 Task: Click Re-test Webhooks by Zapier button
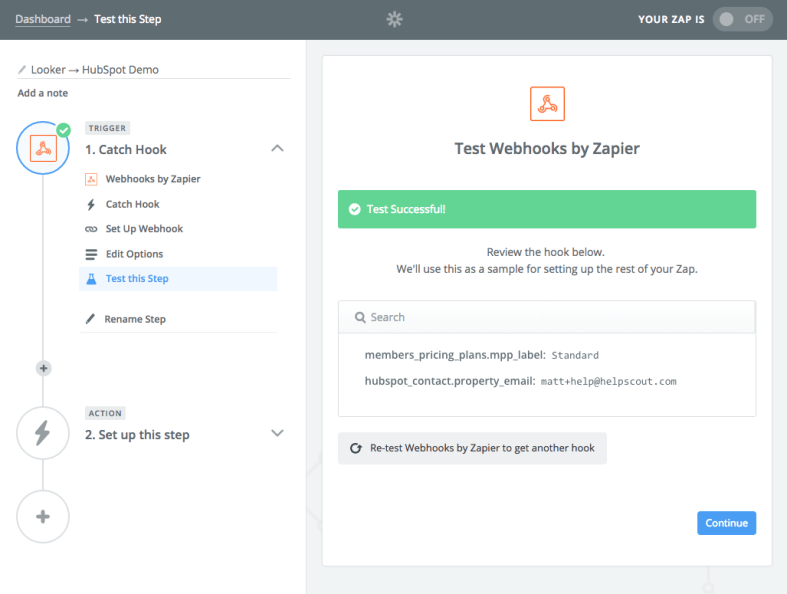472,448
